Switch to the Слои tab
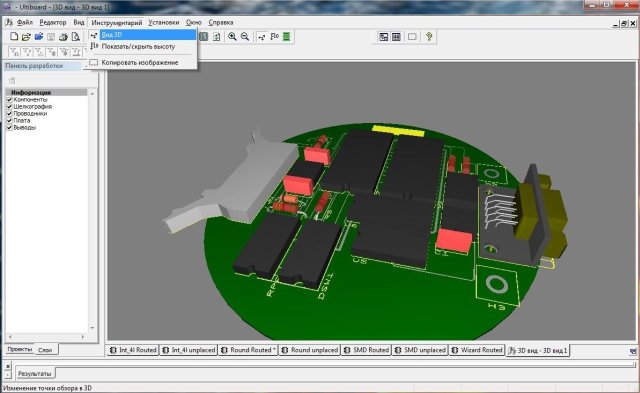Image resolution: width=640 pixels, height=393 pixels. [45, 350]
